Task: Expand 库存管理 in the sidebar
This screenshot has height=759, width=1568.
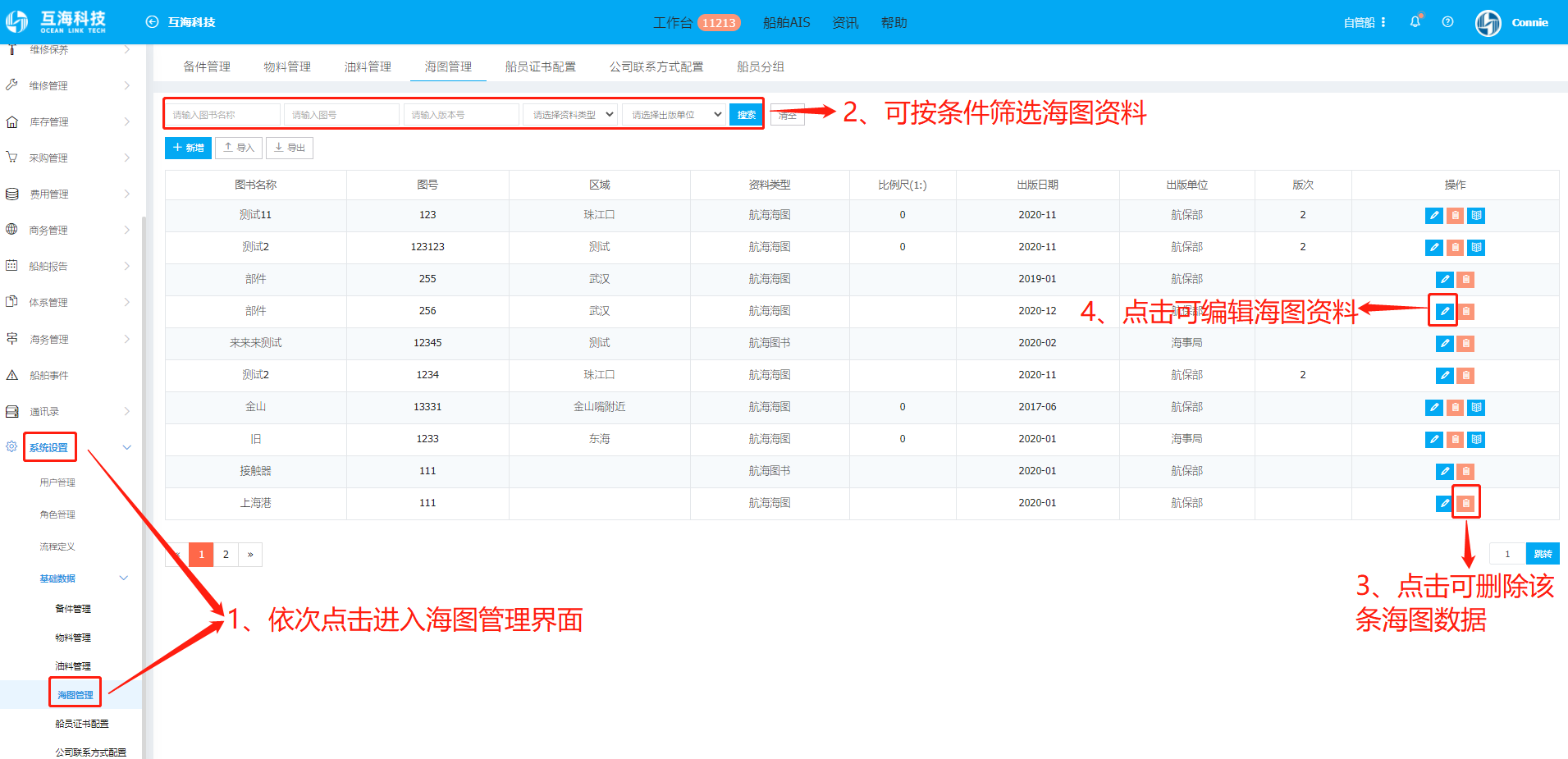Action: click(x=126, y=121)
